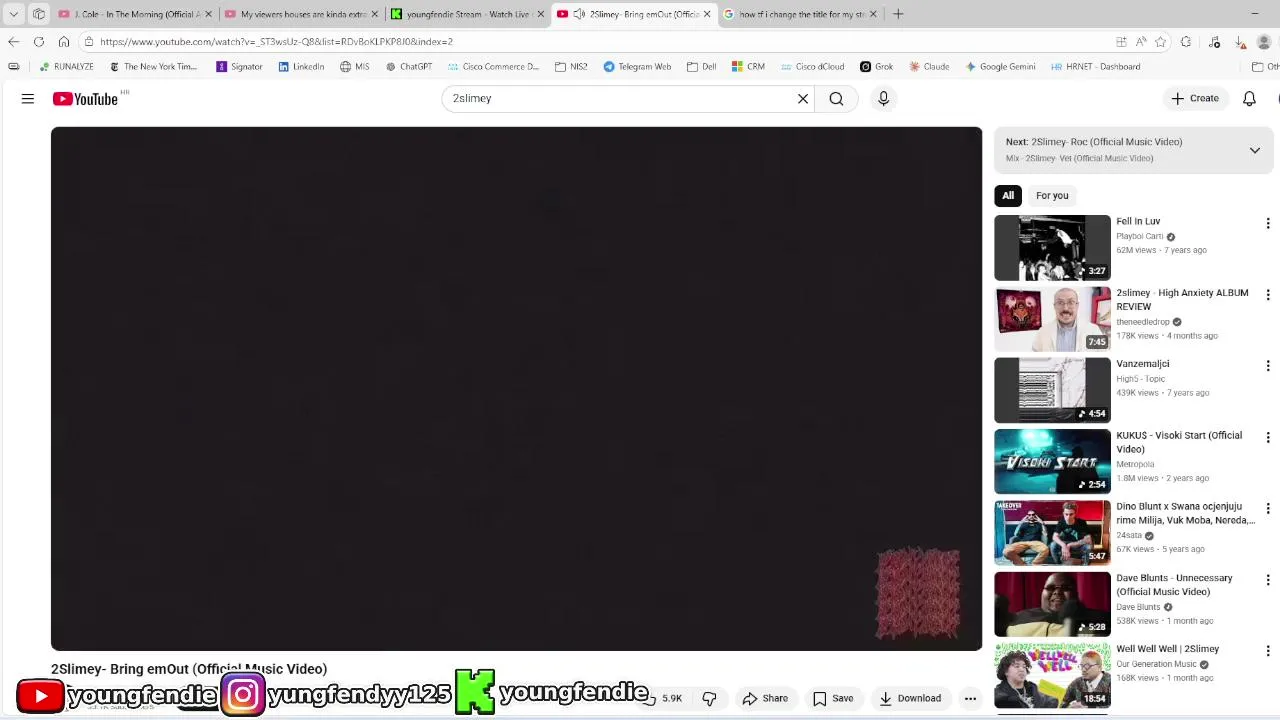This screenshot has height=720, width=1280.
Task: Open options menu for High Anxiety ALBUM REVIEW
Action: (1267, 295)
